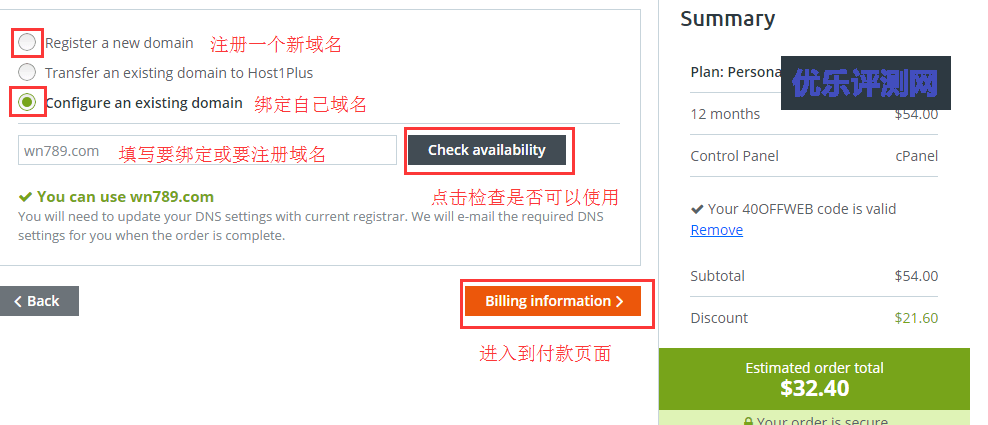
Task: Click checkmark icon beside 40OFFWEB code message
Action: tap(697, 210)
